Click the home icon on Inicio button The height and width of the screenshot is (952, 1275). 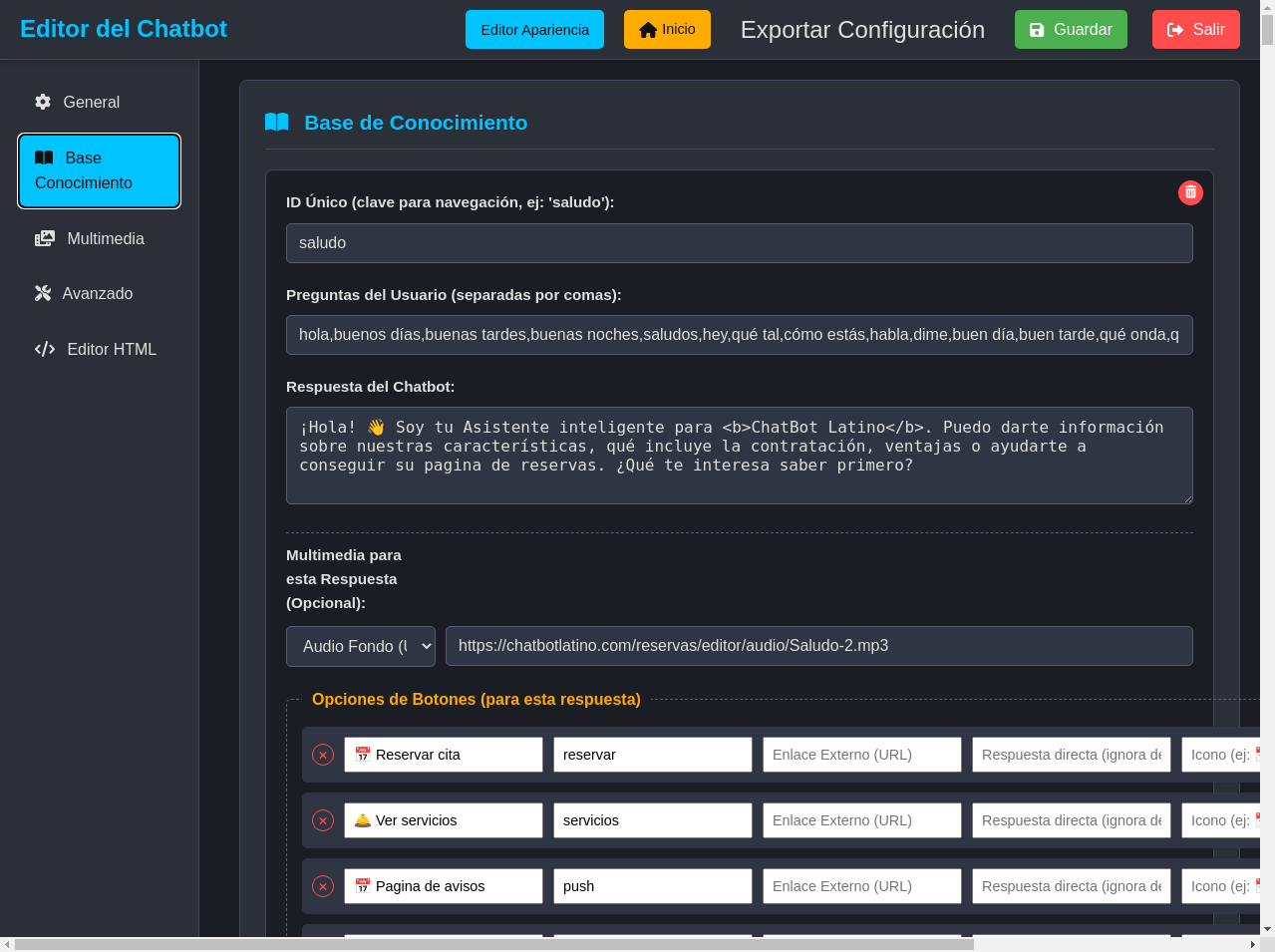[x=647, y=29]
